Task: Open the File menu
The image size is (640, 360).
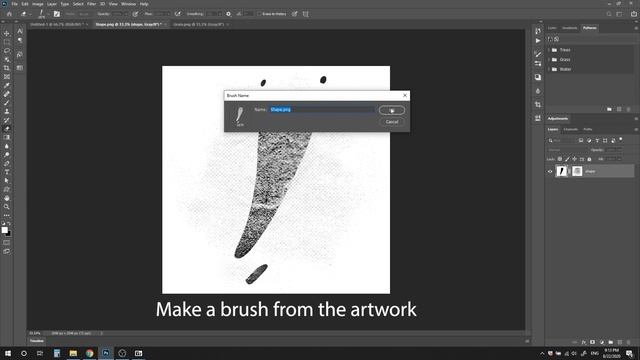Action: pos(14,4)
